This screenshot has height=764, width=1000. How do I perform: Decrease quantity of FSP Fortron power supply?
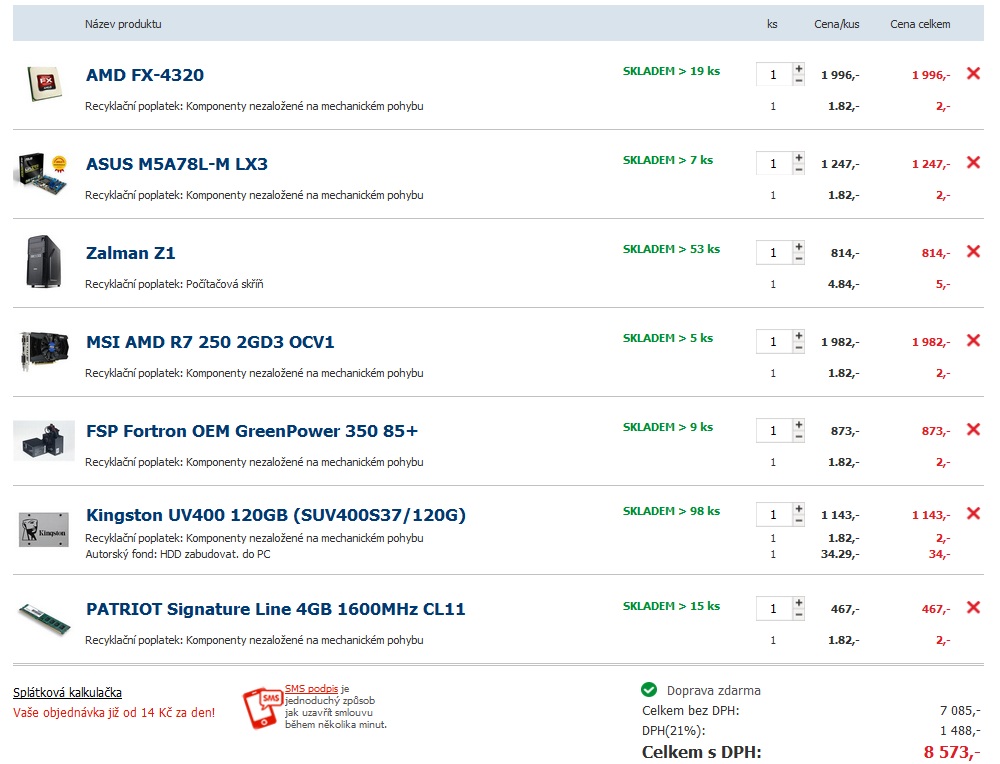tap(798, 436)
